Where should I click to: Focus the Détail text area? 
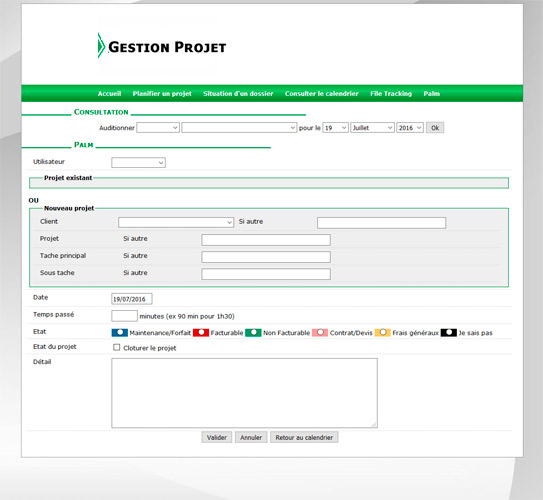(x=244, y=393)
